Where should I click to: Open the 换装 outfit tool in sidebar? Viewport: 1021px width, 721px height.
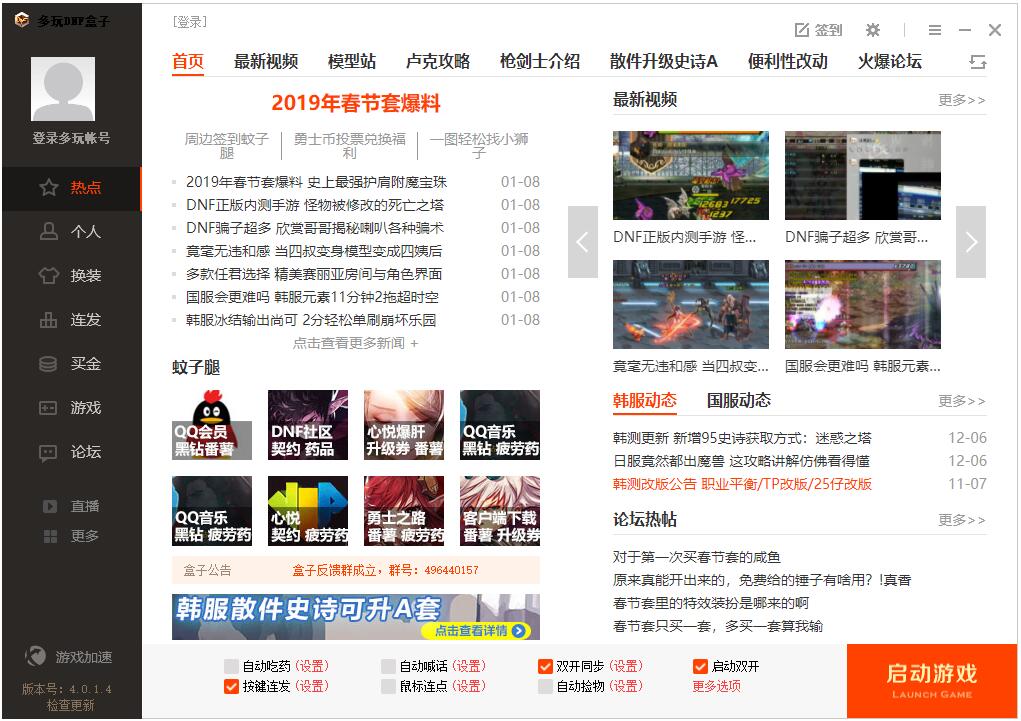[70, 275]
